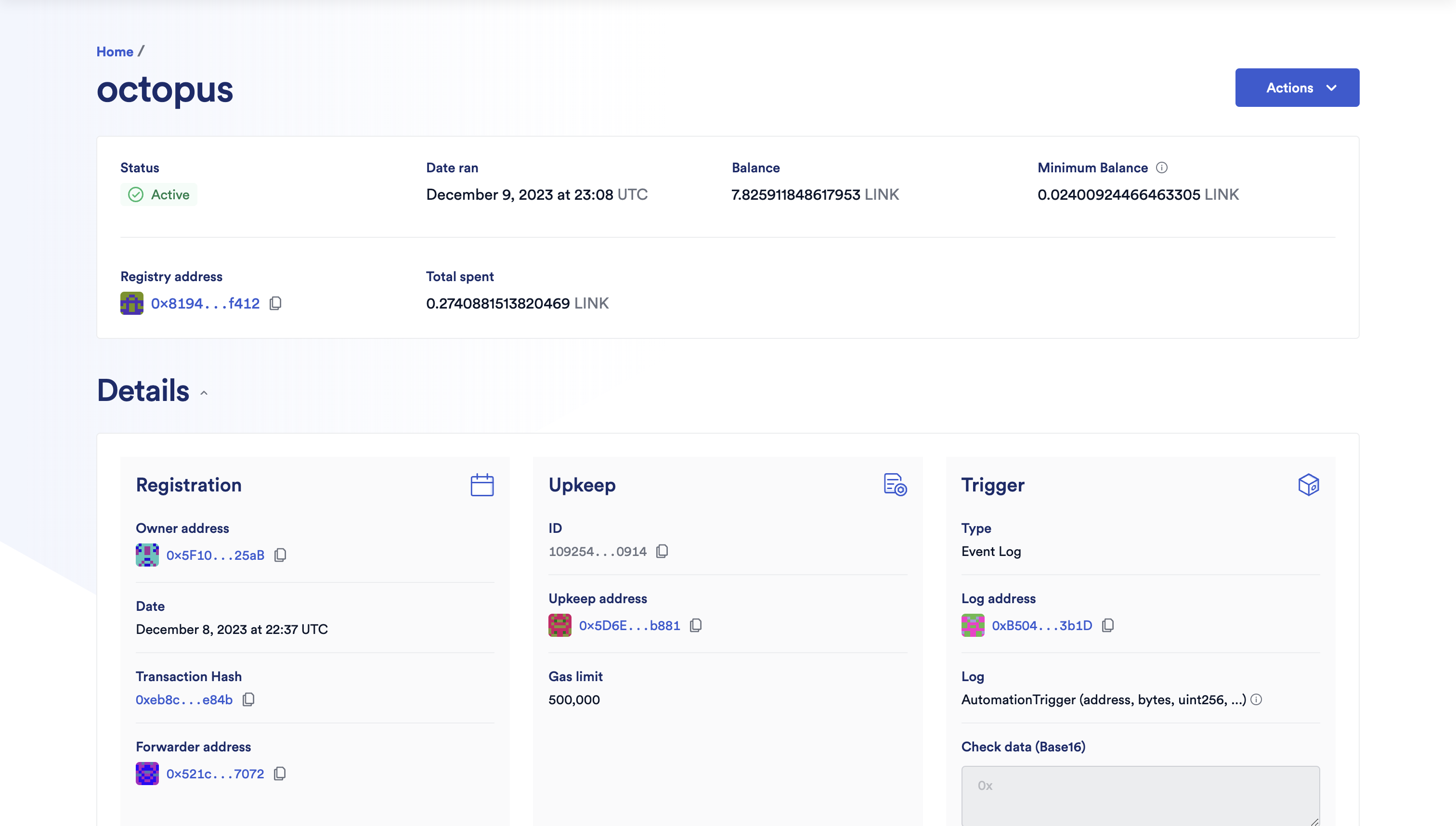Open transaction hash 0xeb8c...e84b

(184, 699)
